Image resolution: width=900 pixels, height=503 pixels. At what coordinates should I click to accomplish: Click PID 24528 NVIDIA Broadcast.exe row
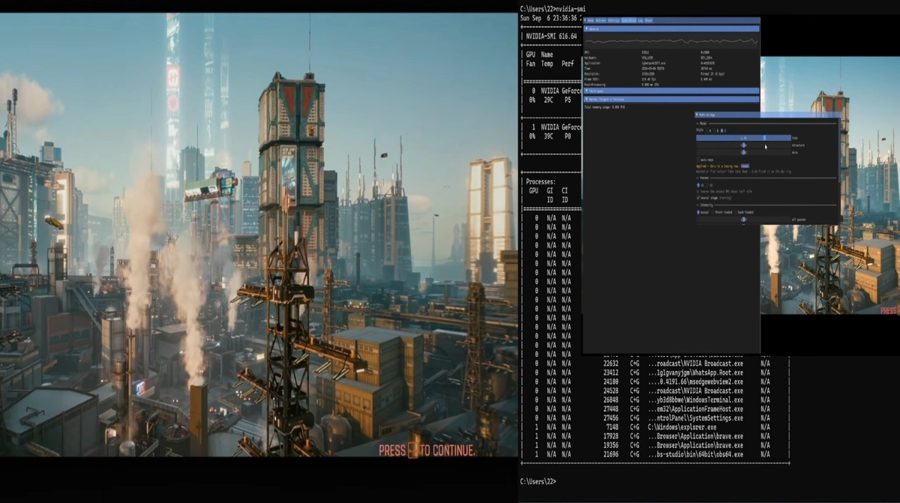[x=654, y=391]
